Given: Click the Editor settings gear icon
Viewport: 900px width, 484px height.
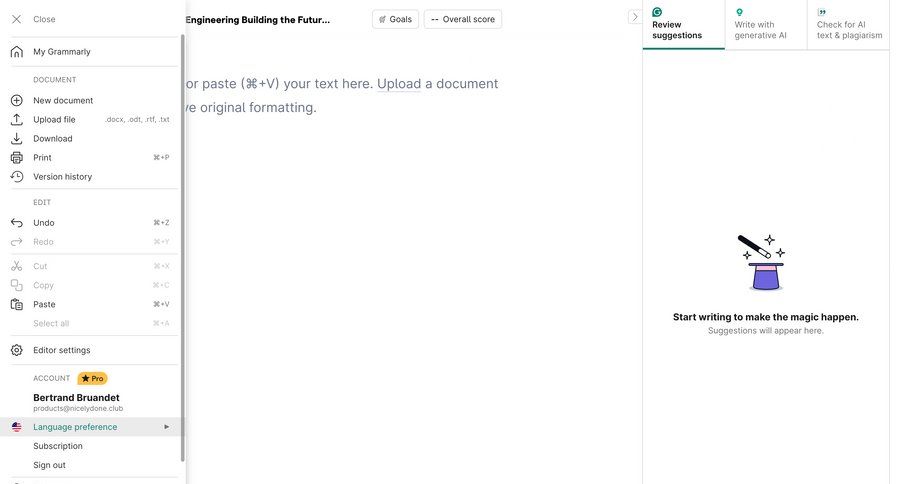Looking at the screenshot, I should [17, 350].
